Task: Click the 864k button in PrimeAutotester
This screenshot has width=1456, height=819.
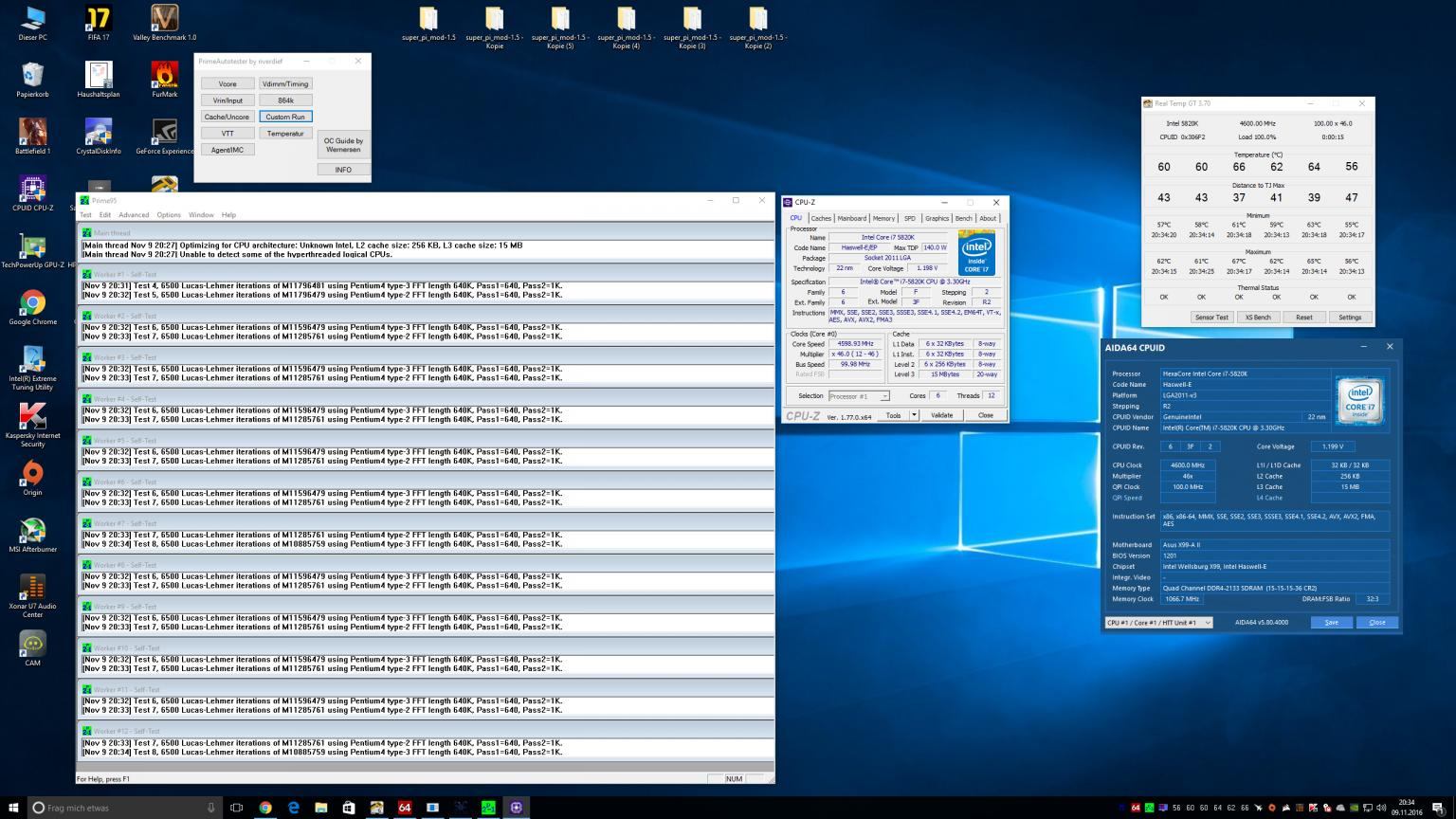Action: 285,100
